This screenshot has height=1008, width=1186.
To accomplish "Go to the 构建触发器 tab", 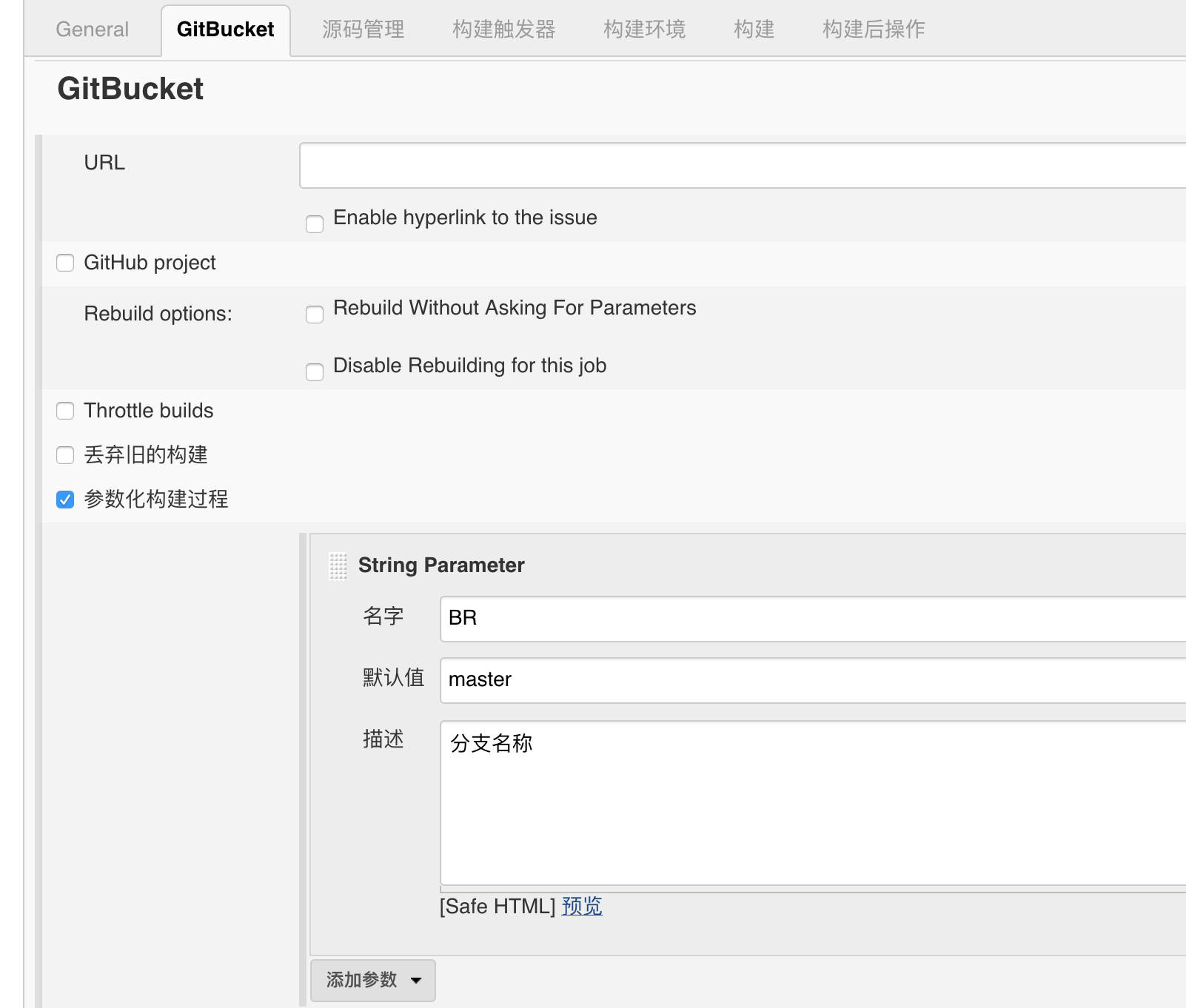I will click(503, 30).
